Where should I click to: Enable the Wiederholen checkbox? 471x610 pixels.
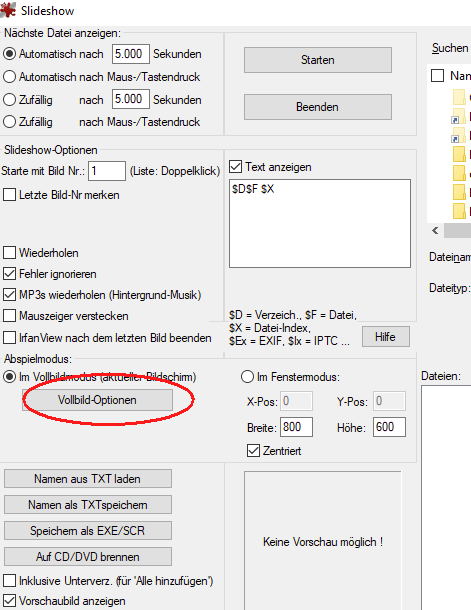(x=9, y=253)
